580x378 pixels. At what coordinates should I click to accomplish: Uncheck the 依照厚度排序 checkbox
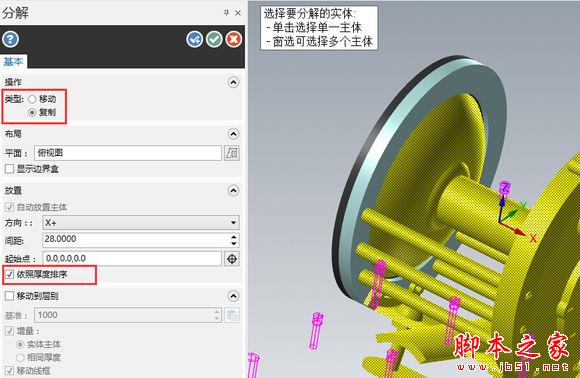(9, 274)
